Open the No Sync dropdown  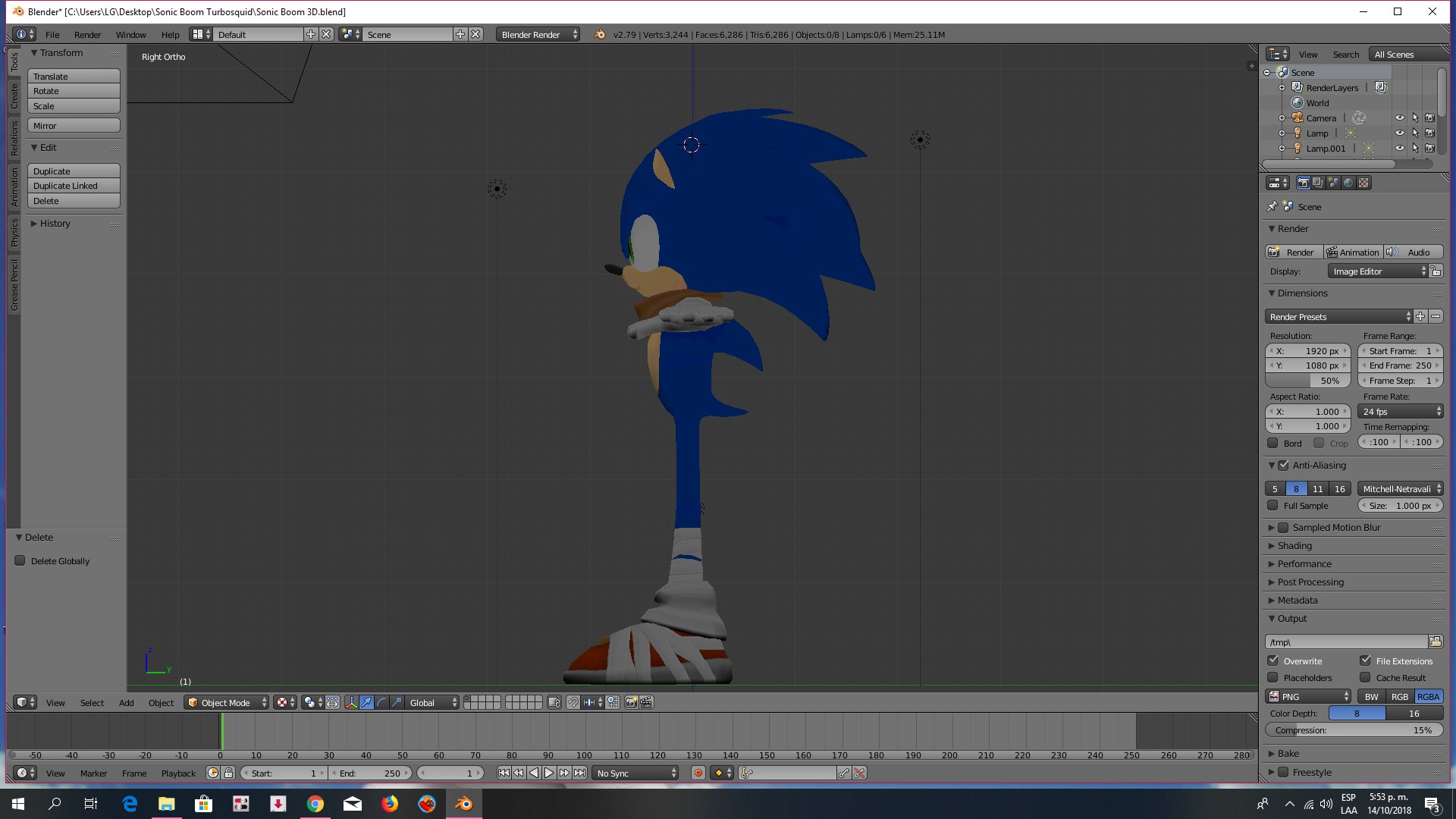point(635,773)
